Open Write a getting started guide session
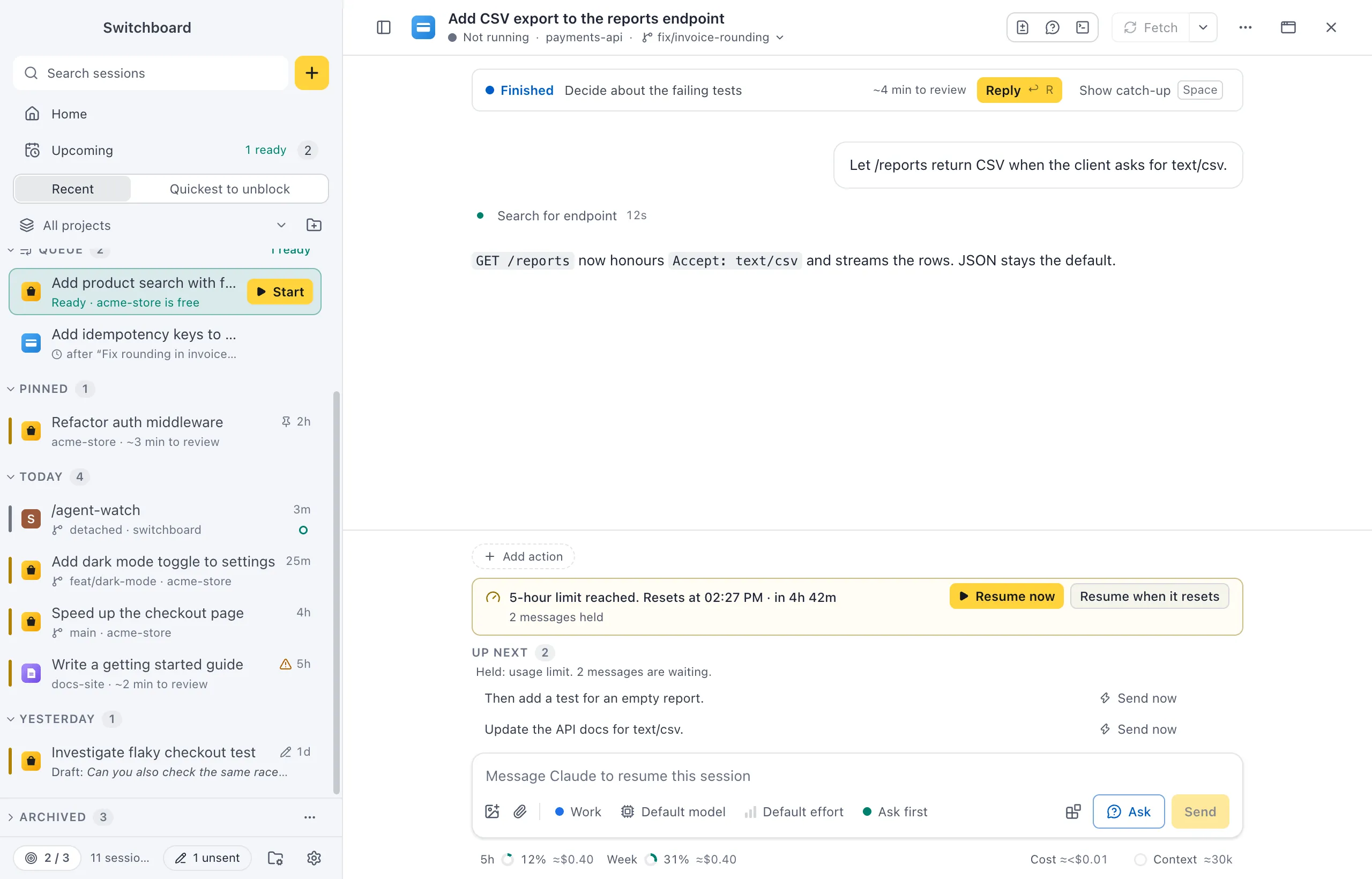Viewport: 1372px width, 879px height. point(166,674)
